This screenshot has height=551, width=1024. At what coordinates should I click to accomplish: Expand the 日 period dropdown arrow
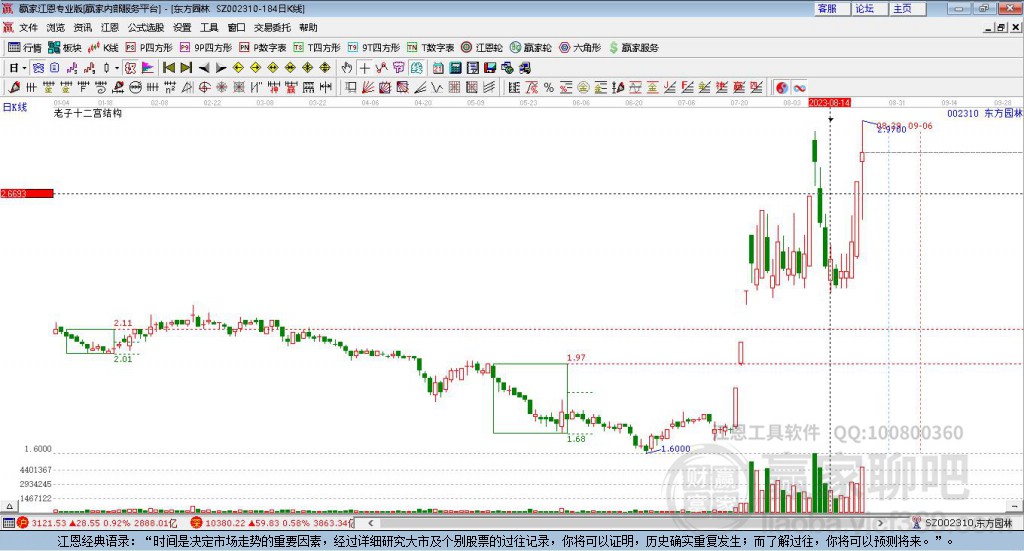pos(24,68)
